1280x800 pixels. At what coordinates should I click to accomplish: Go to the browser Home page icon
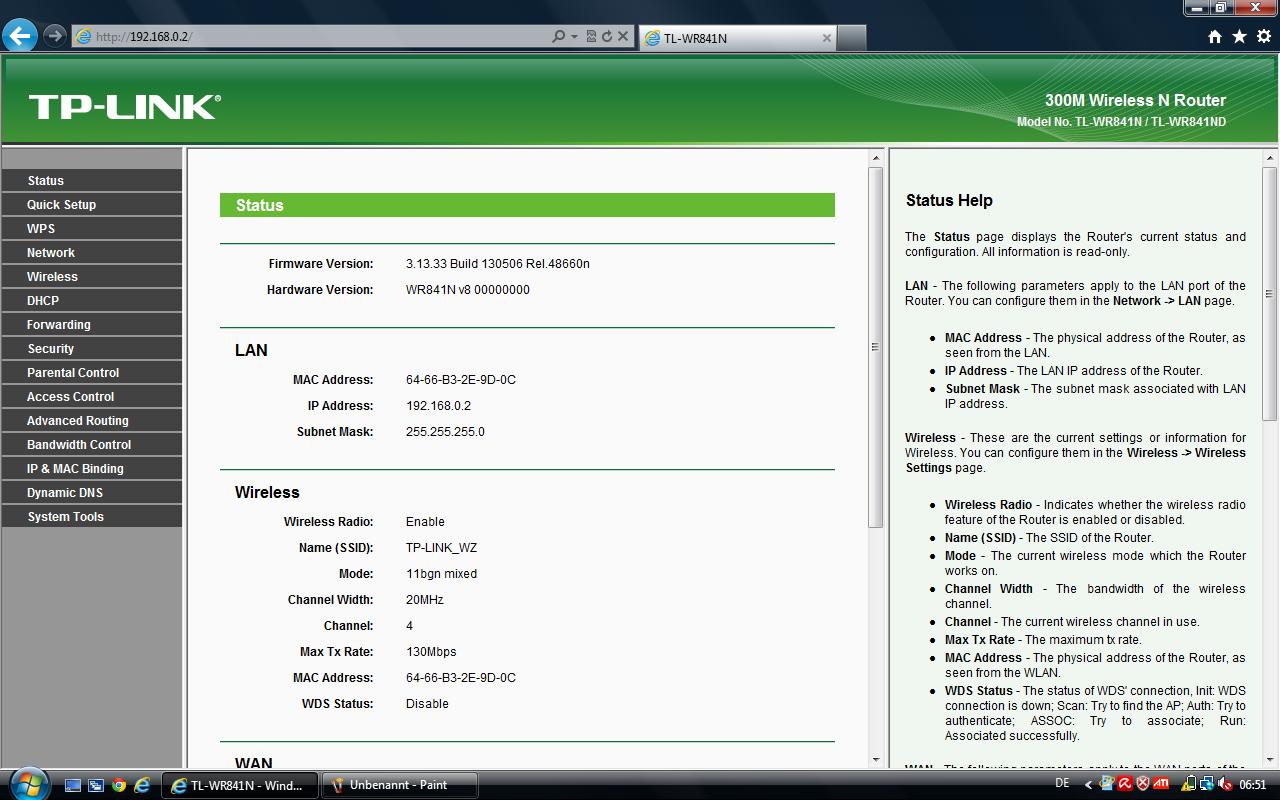[x=1215, y=36]
